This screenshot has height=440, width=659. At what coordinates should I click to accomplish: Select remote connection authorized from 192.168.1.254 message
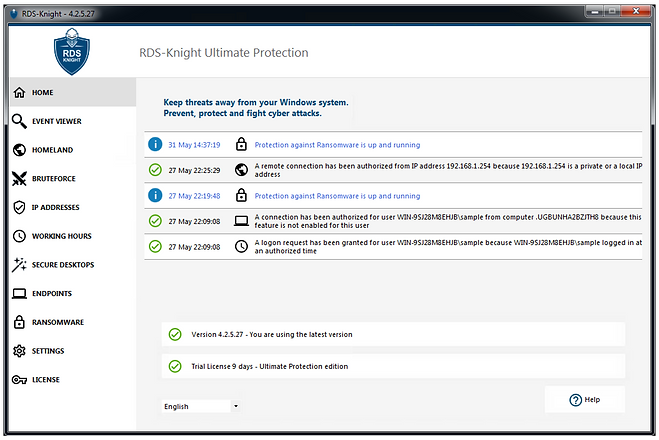pos(448,170)
